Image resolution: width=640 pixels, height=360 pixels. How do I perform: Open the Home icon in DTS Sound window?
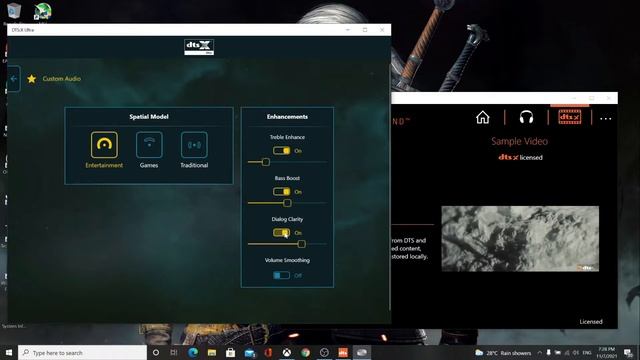coord(482,118)
